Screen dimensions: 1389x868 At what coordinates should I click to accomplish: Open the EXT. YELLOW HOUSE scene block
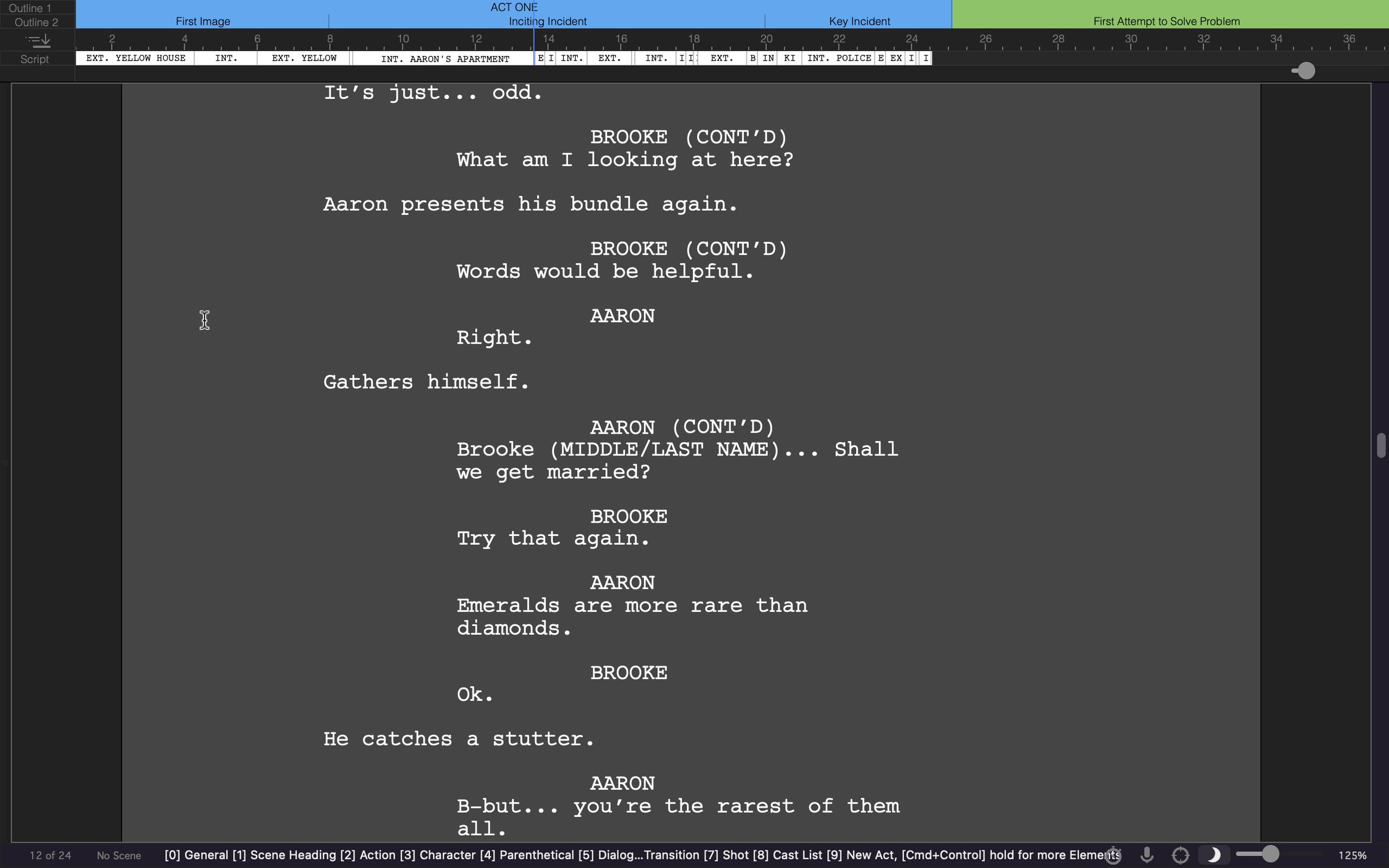(x=136, y=58)
